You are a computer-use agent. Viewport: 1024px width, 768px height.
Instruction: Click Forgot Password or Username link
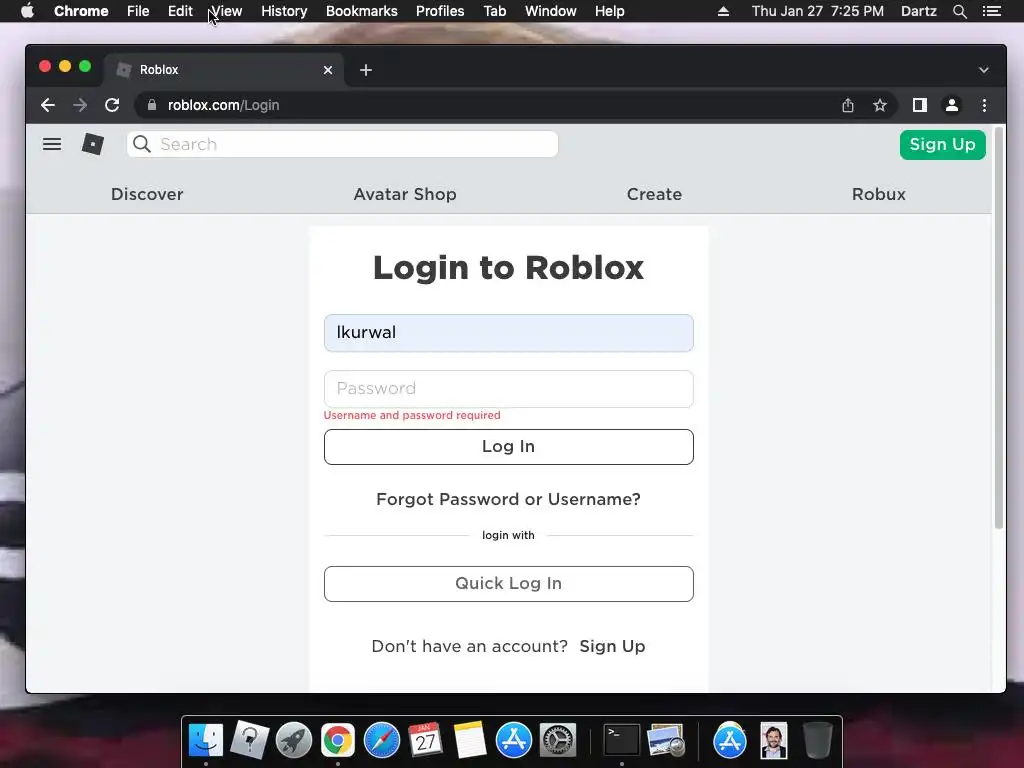coord(508,499)
